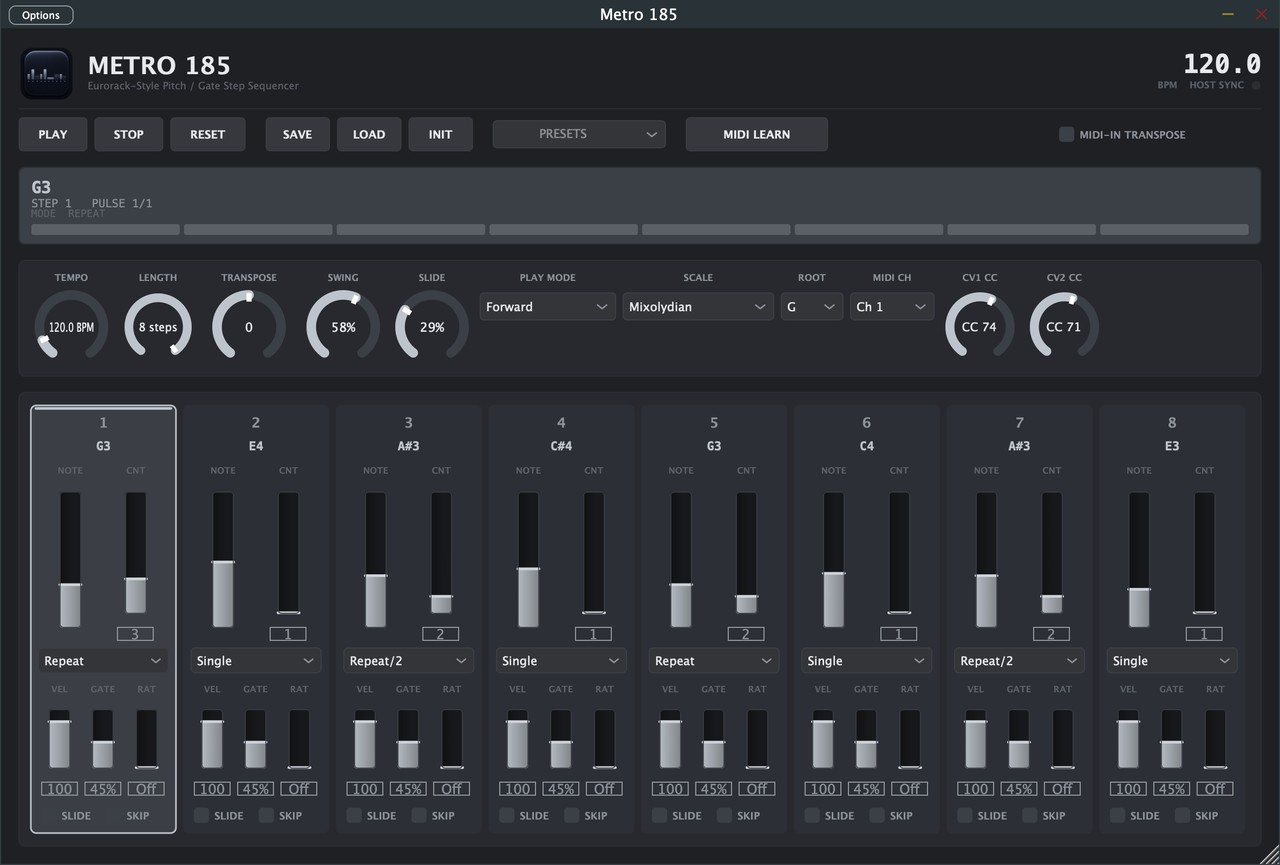This screenshot has height=865, width=1280.
Task: Open the Scale dropdown showing Mixolydian
Action: coord(698,307)
